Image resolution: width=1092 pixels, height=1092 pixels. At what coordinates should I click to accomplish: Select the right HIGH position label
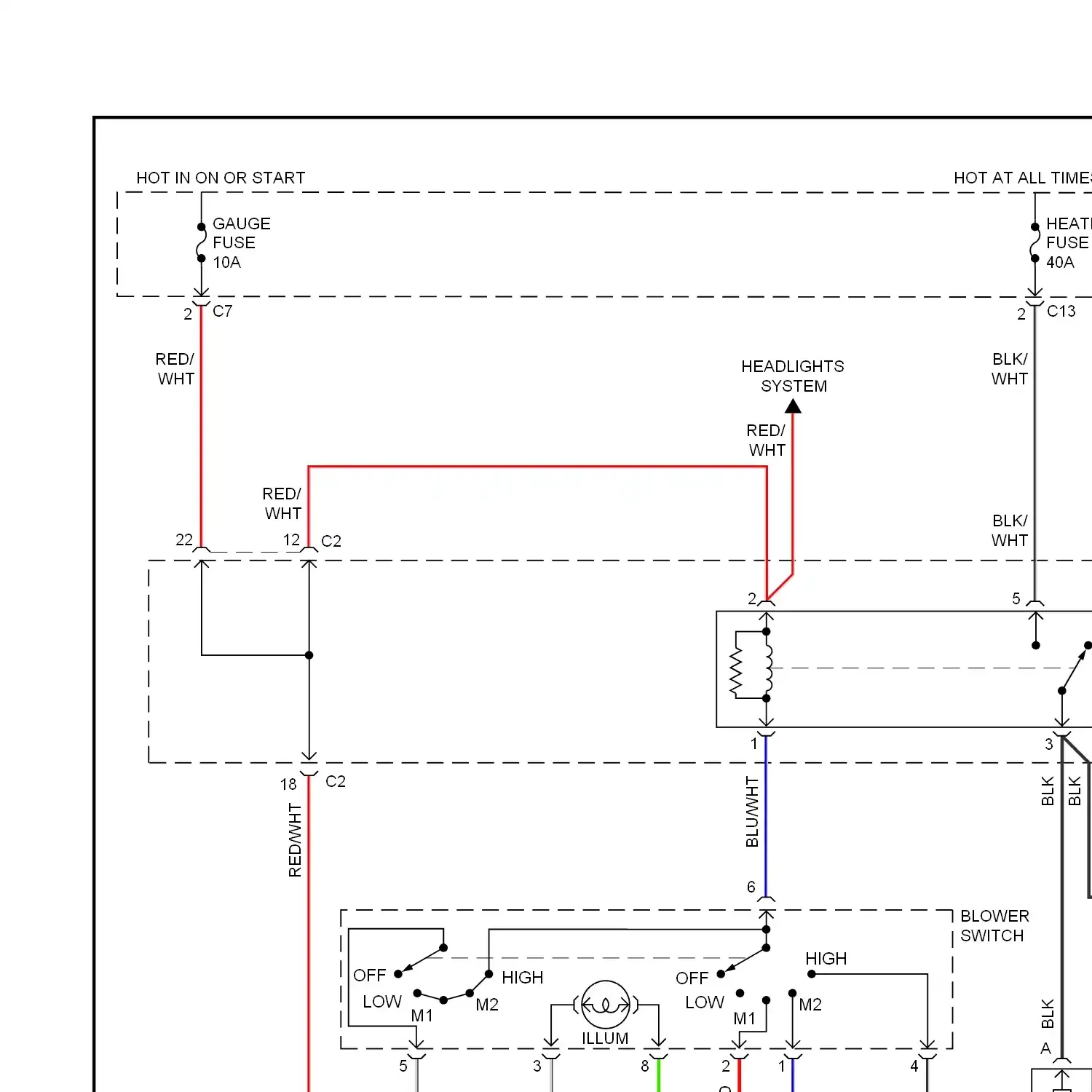826,958
